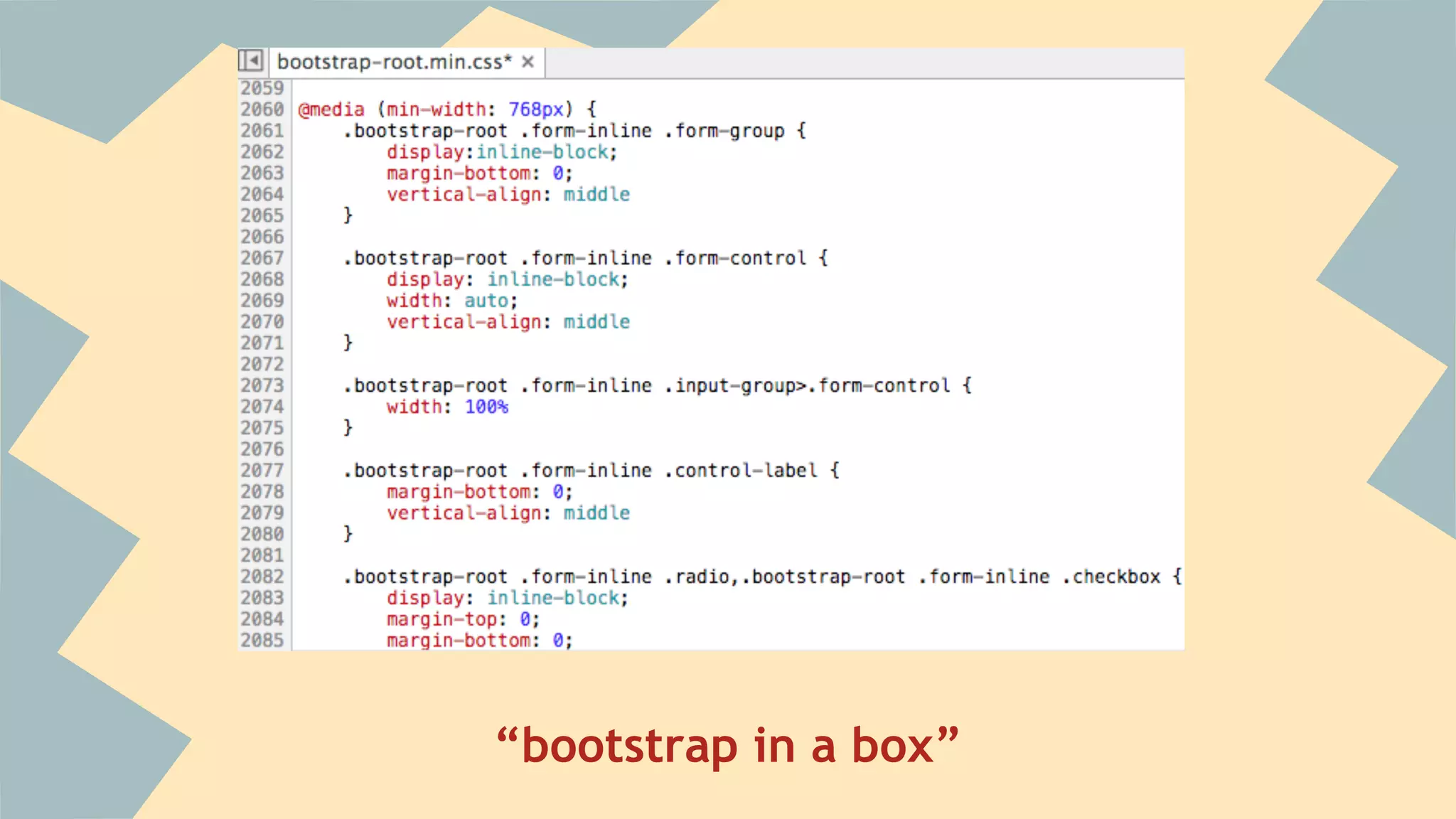
Task: Toggle the navigator sidebar icon
Action: coord(250,61)
